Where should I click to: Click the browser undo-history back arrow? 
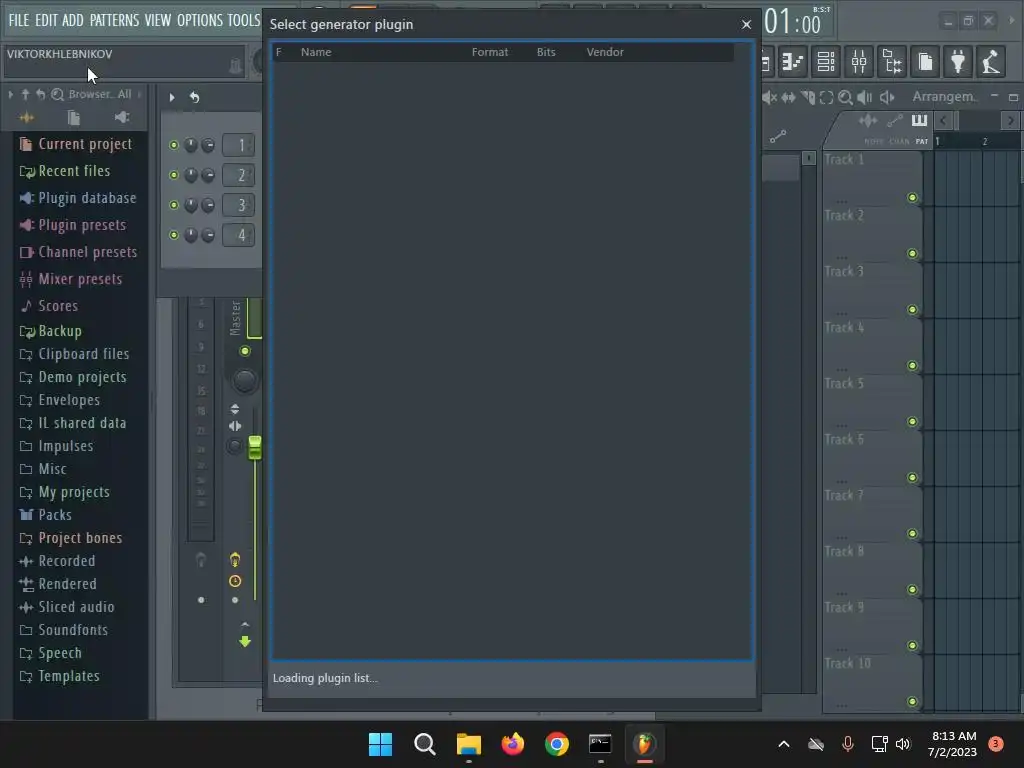tap(40, 94)
